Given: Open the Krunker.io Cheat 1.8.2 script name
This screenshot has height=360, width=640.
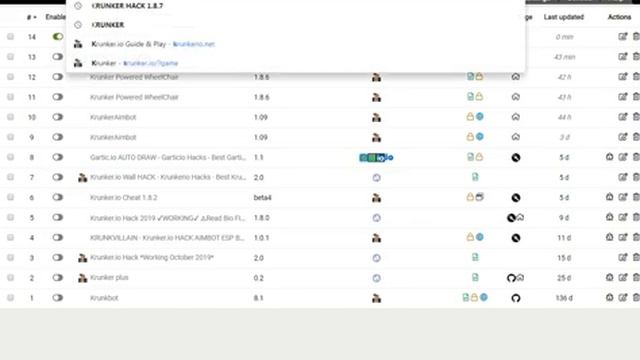Looking at the screenshot, I should point(123,198).
